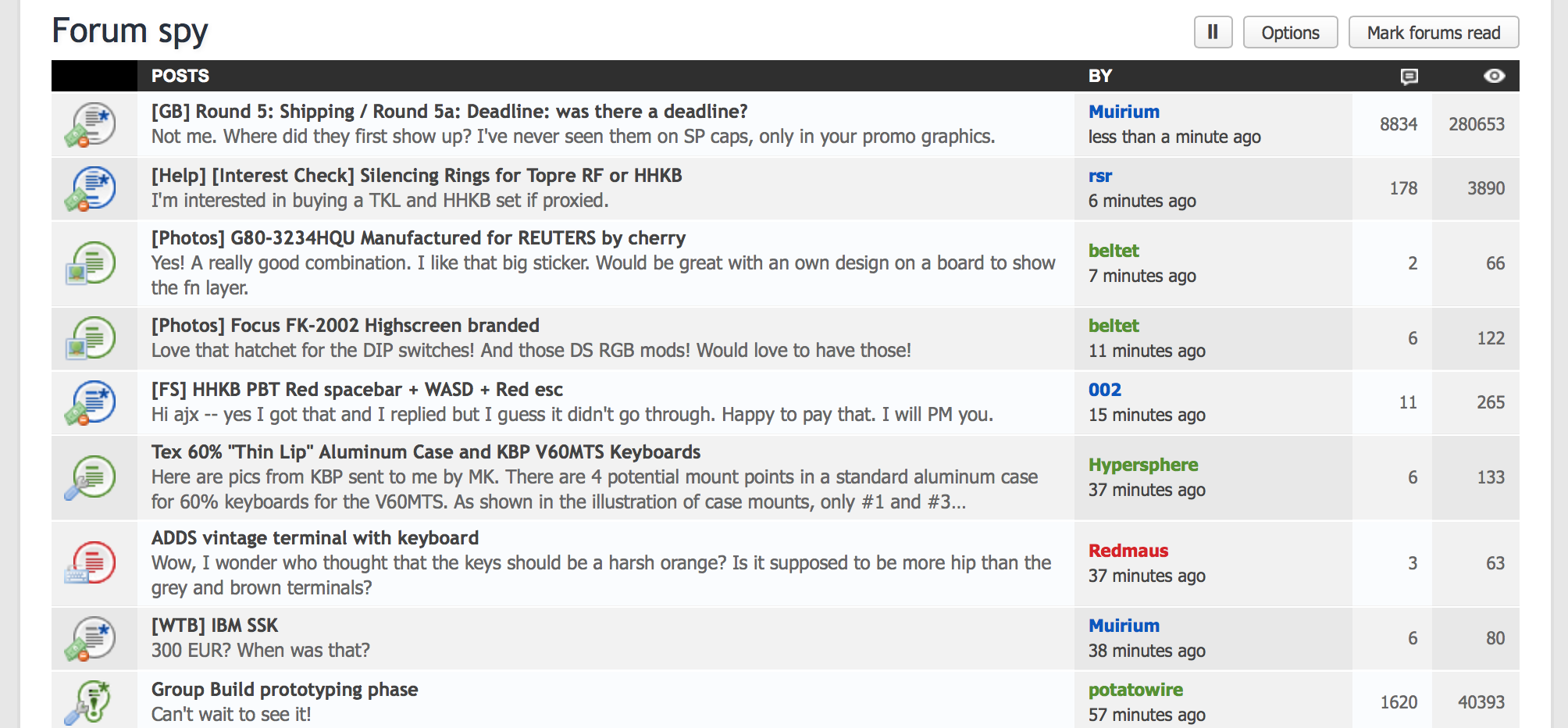Open user 002's profile
1568x728 pixels.
click(1104, 390)
